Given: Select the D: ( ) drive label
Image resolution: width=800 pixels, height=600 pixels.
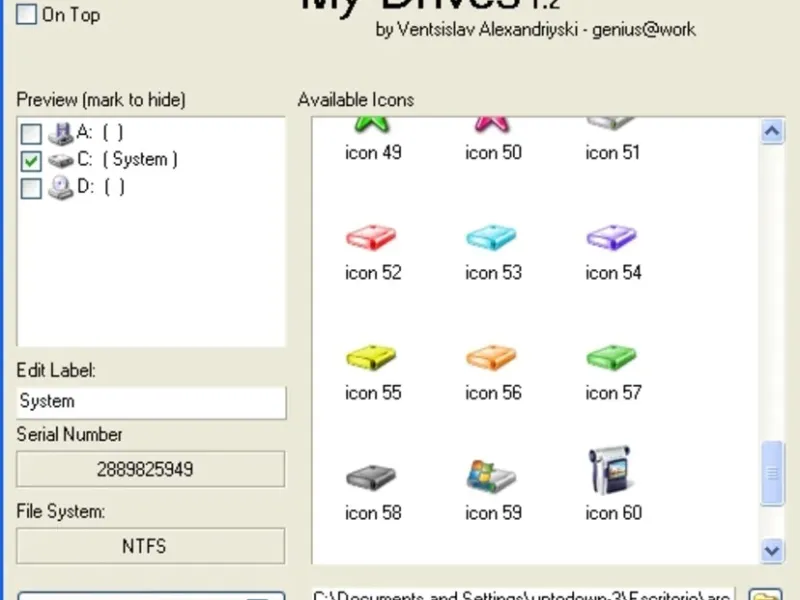Looking at the screenshot, I should [101, 187].
